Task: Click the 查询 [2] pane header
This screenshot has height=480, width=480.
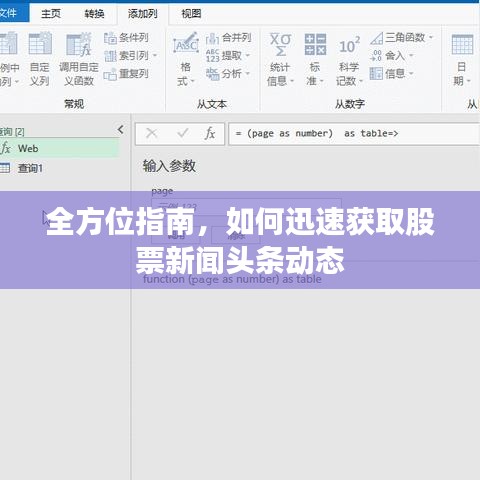Action: click(12, 132)
